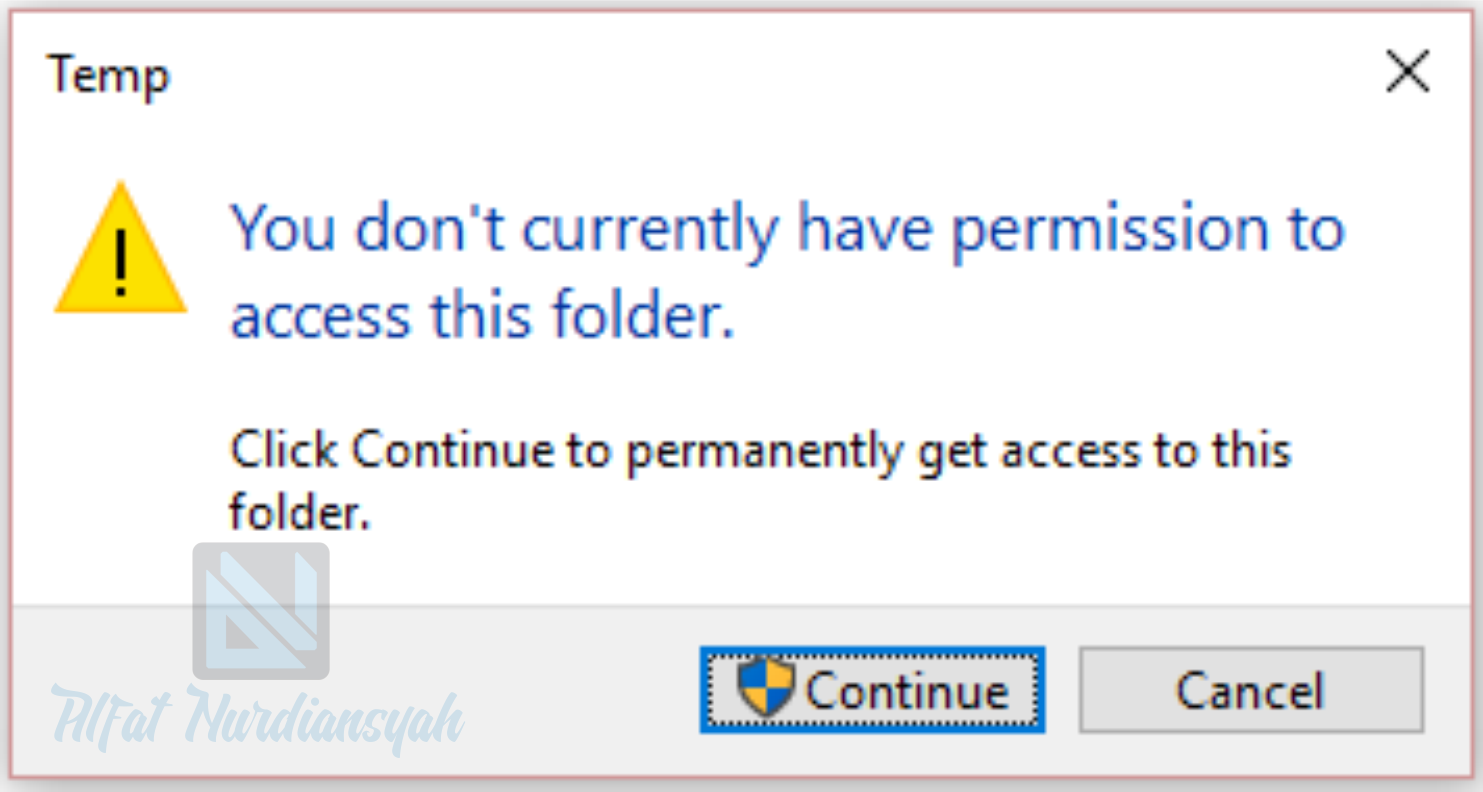Click the Continue button
This screenshot has width=1483, height=792.
[872, 690]
